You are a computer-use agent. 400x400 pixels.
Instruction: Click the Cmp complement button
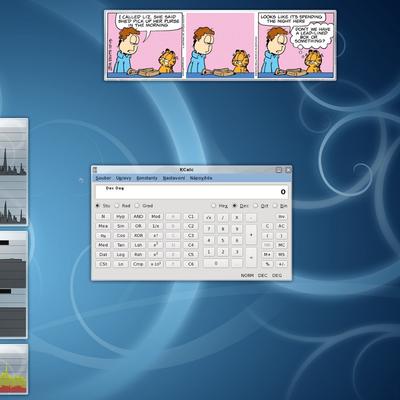click(x=138, y=264)
